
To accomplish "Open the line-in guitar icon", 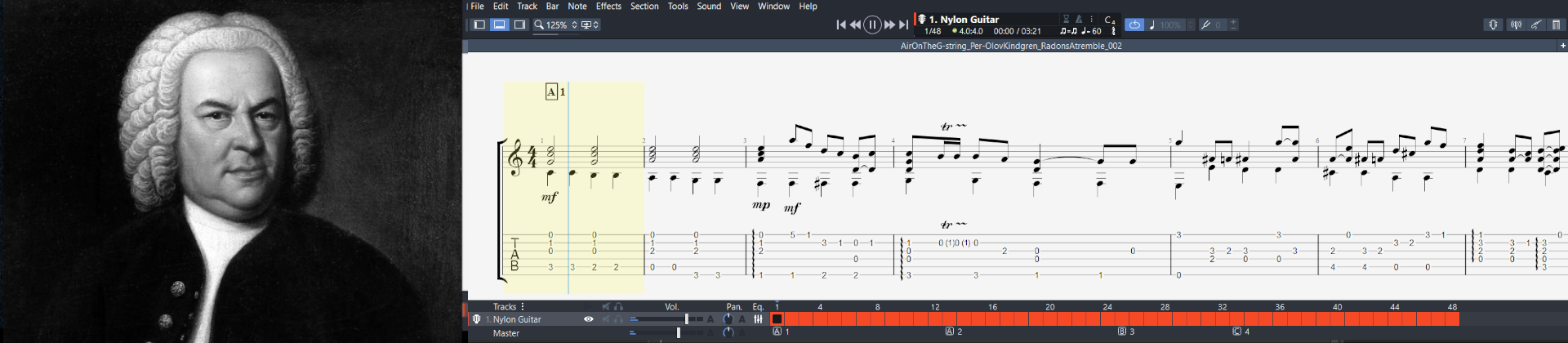I will [1535, 24].
